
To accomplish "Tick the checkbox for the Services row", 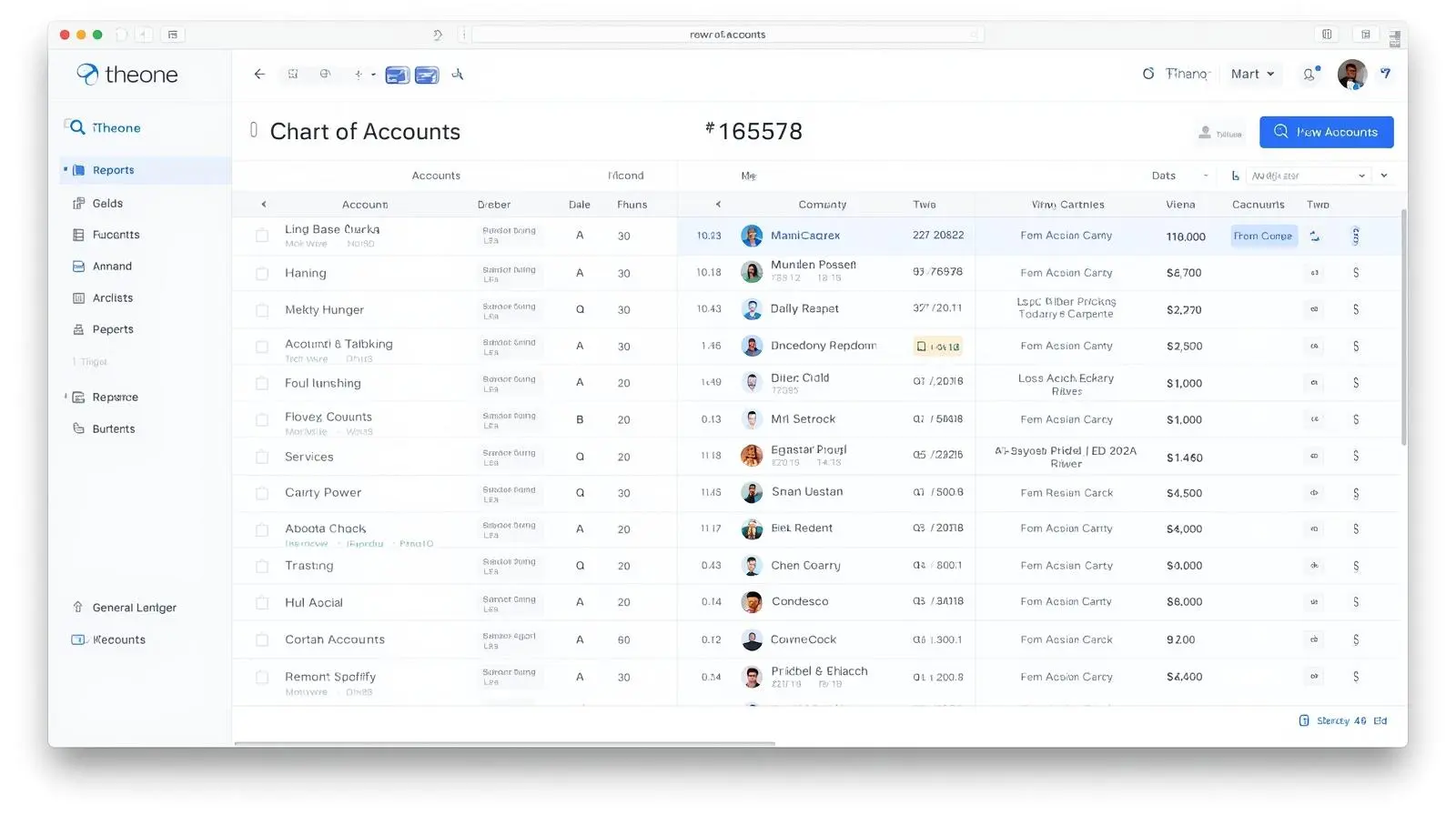I will pyautogui.click(x=262, y=458).
